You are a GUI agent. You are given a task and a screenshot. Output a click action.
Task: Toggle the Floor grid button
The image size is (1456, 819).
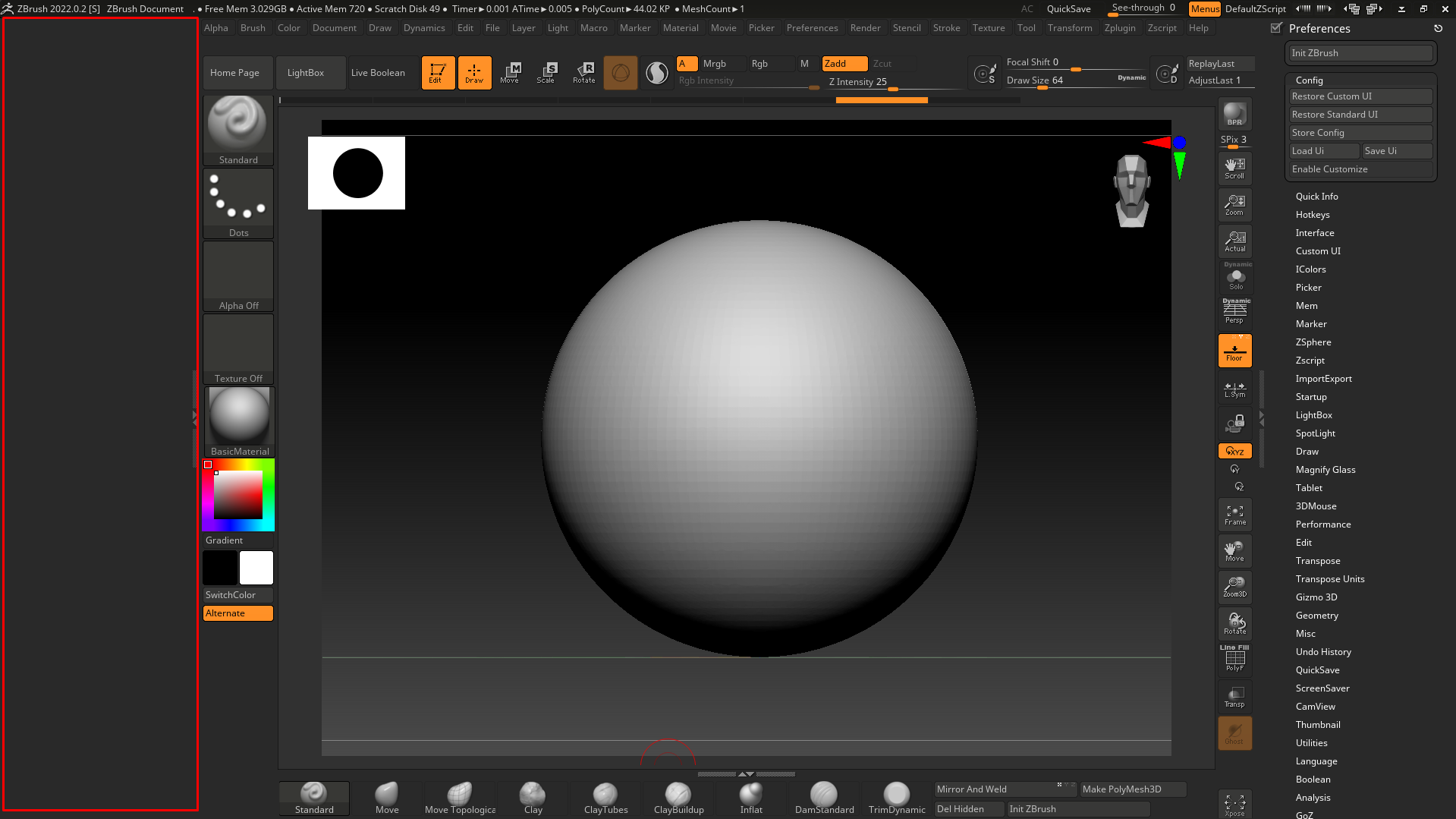pos(1234,351)
